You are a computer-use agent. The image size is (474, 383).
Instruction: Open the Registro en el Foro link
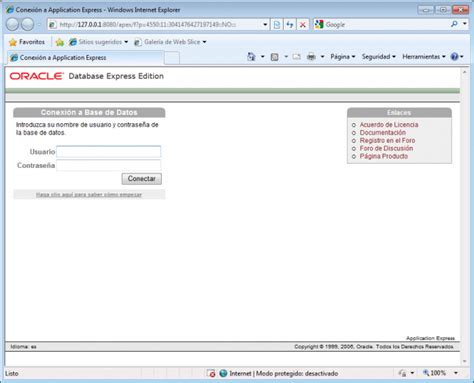[x=387, y=141]
